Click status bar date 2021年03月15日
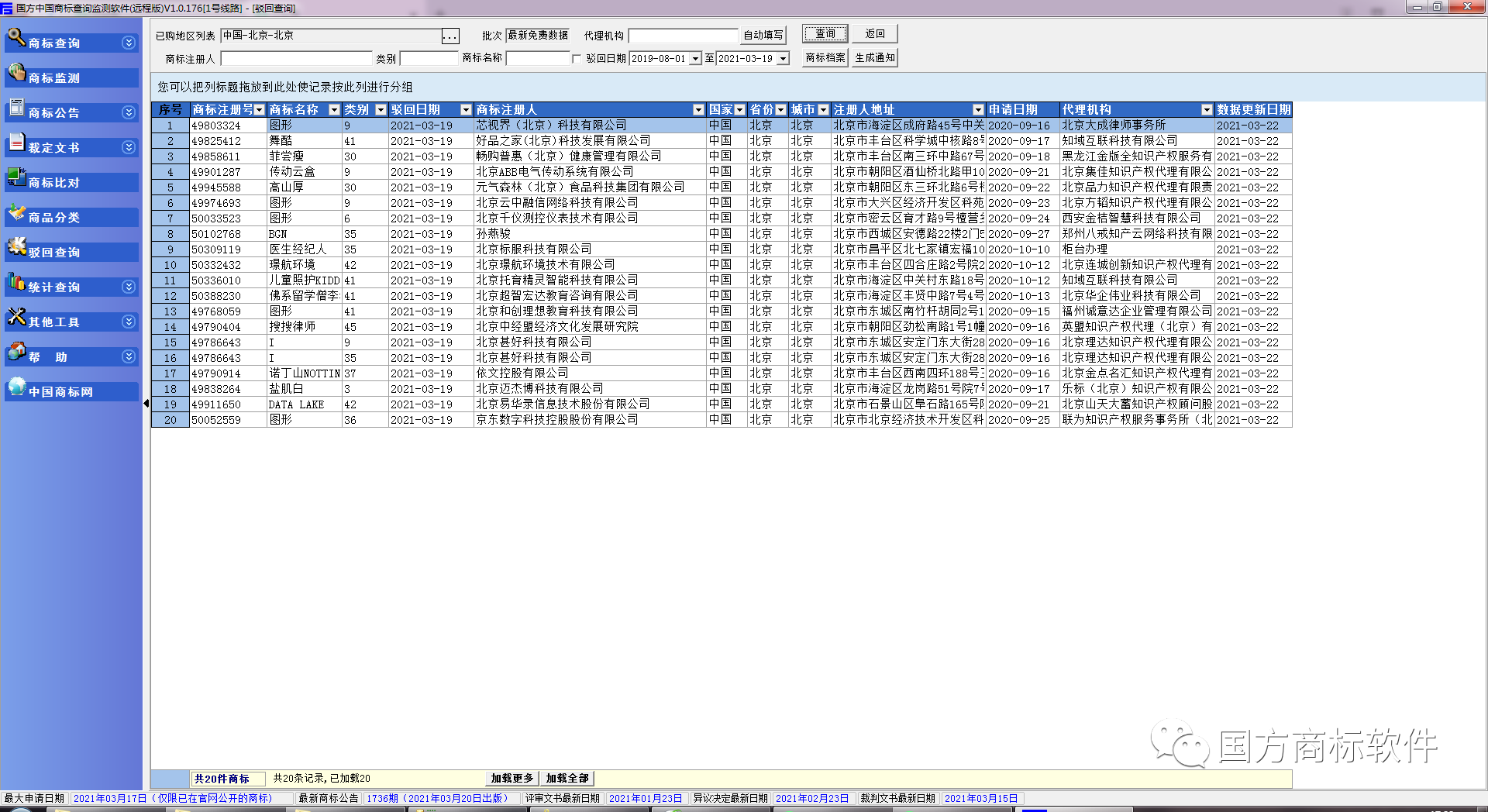This screenshot has height=812, width=1488. 981,798
